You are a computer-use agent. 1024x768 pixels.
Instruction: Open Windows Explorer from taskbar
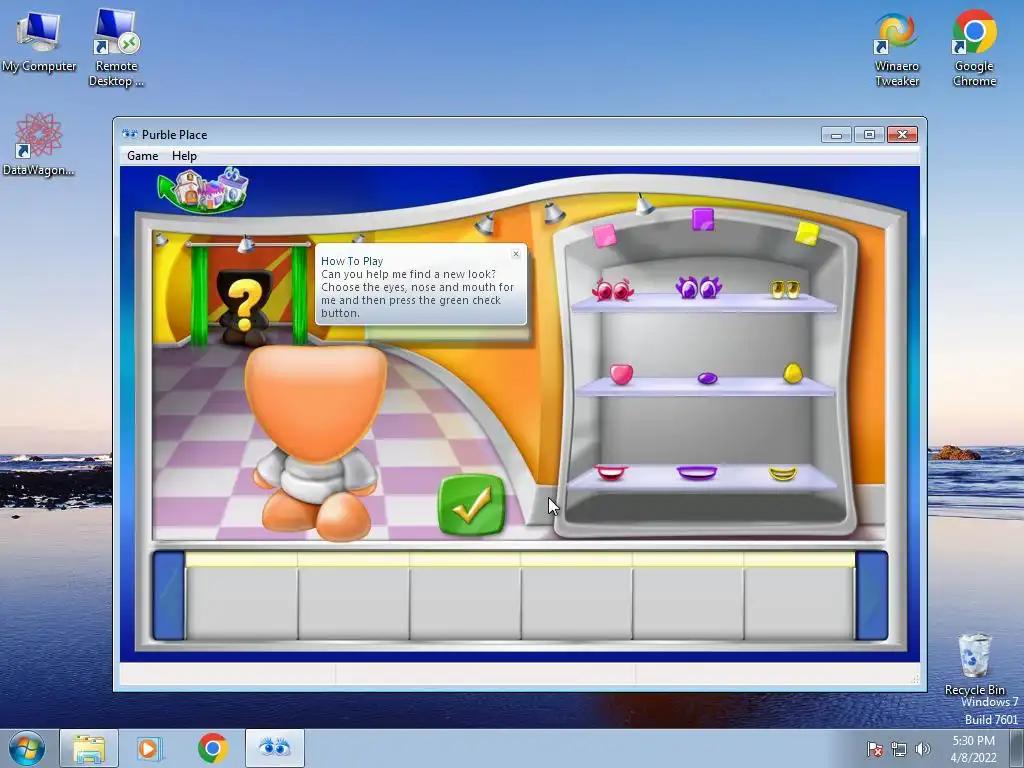(89, 748)
